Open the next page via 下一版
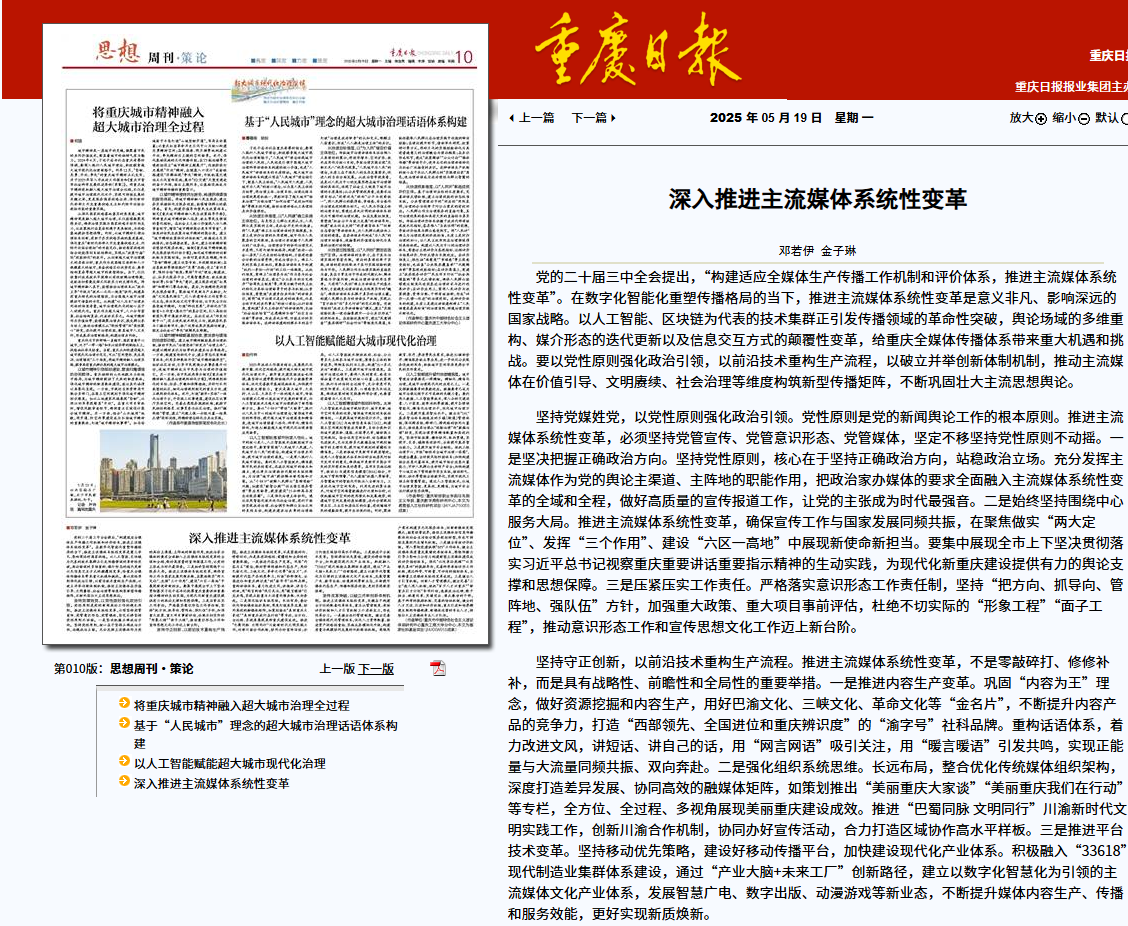The image size is (1128, 926). 376,669
